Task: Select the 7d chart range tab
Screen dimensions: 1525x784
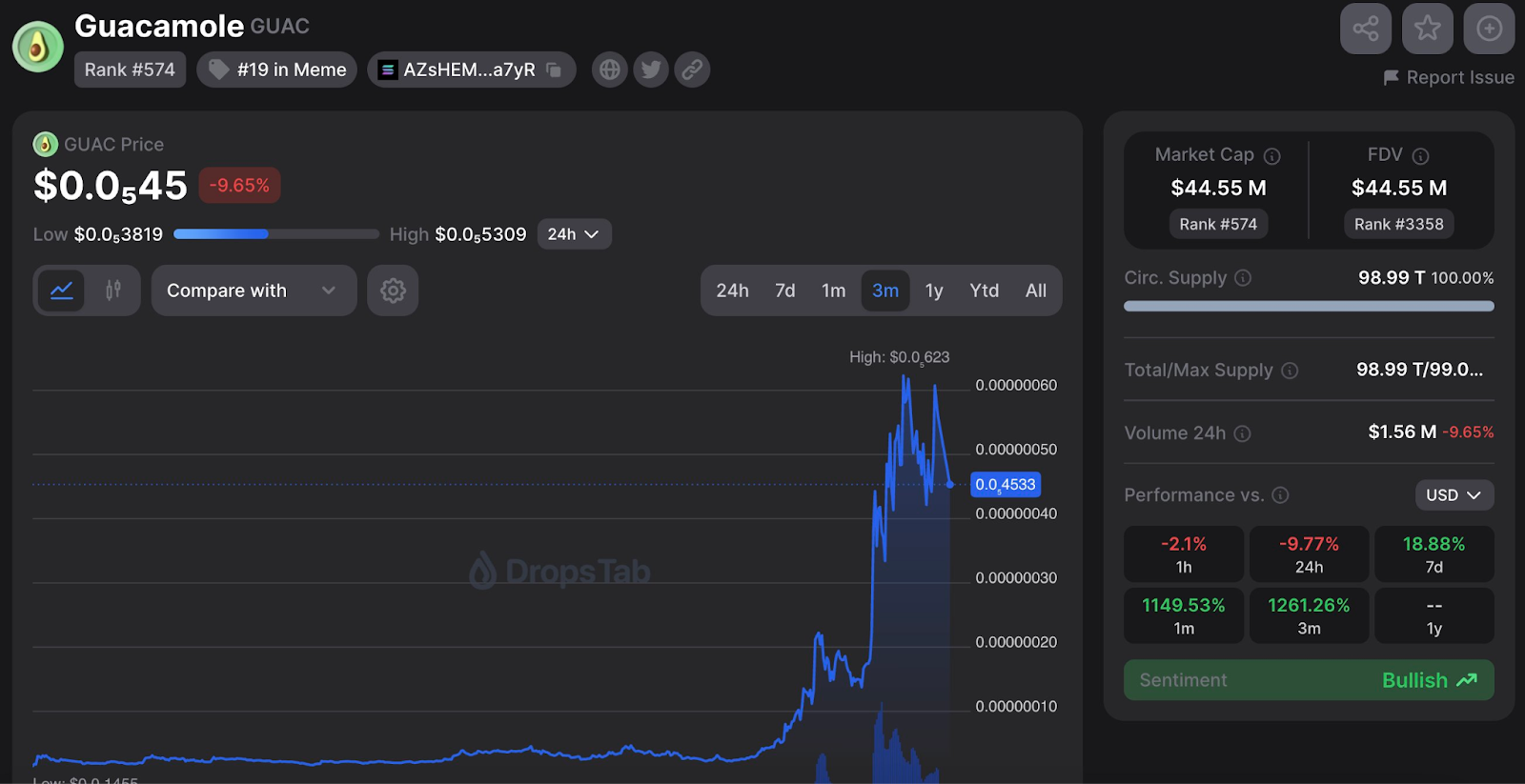Action: tap(784, 291)
